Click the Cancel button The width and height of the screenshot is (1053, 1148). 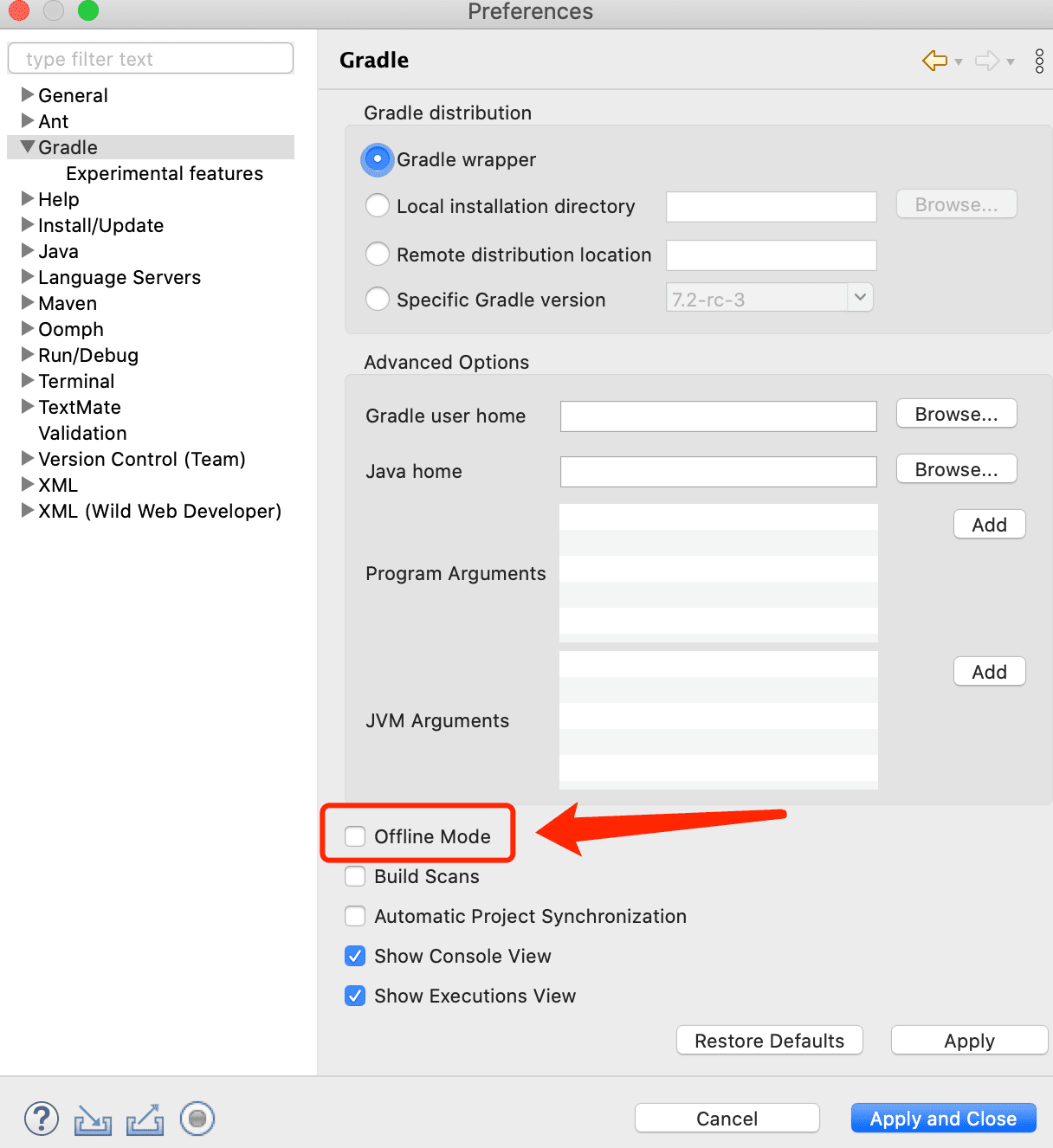727,1119
